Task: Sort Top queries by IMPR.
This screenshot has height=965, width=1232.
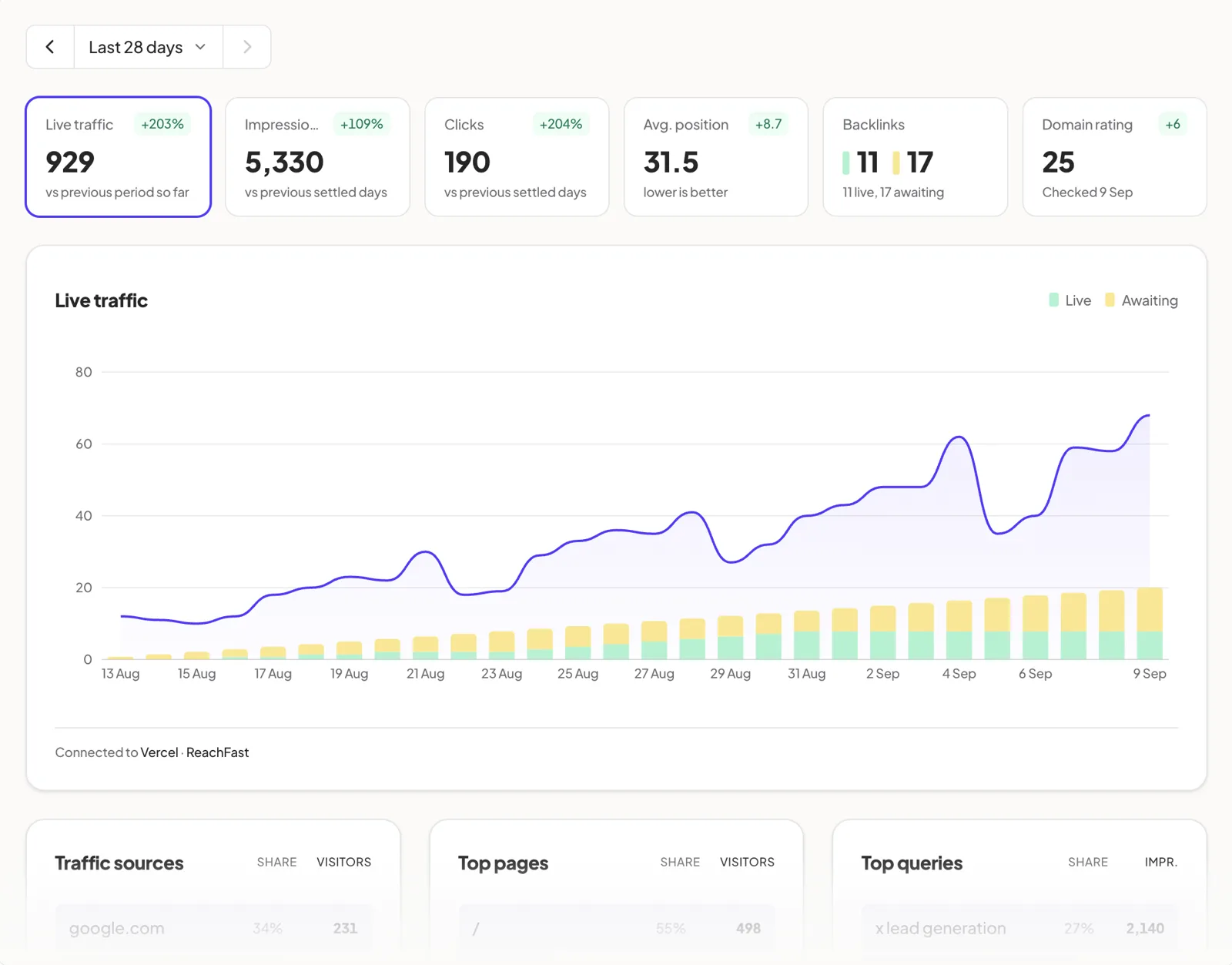Action: pyautogui.click(x=1161, y=862)
